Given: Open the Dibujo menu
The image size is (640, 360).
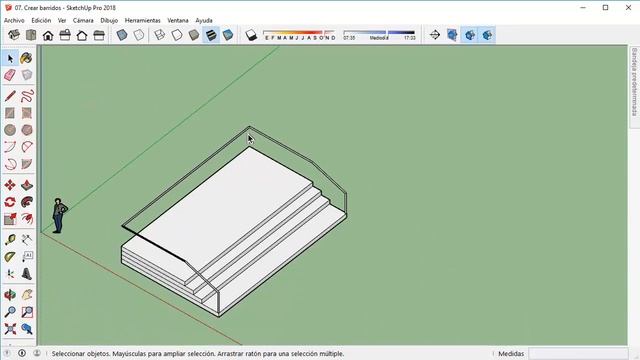Looking at the screenshot, I should [109, 20].
